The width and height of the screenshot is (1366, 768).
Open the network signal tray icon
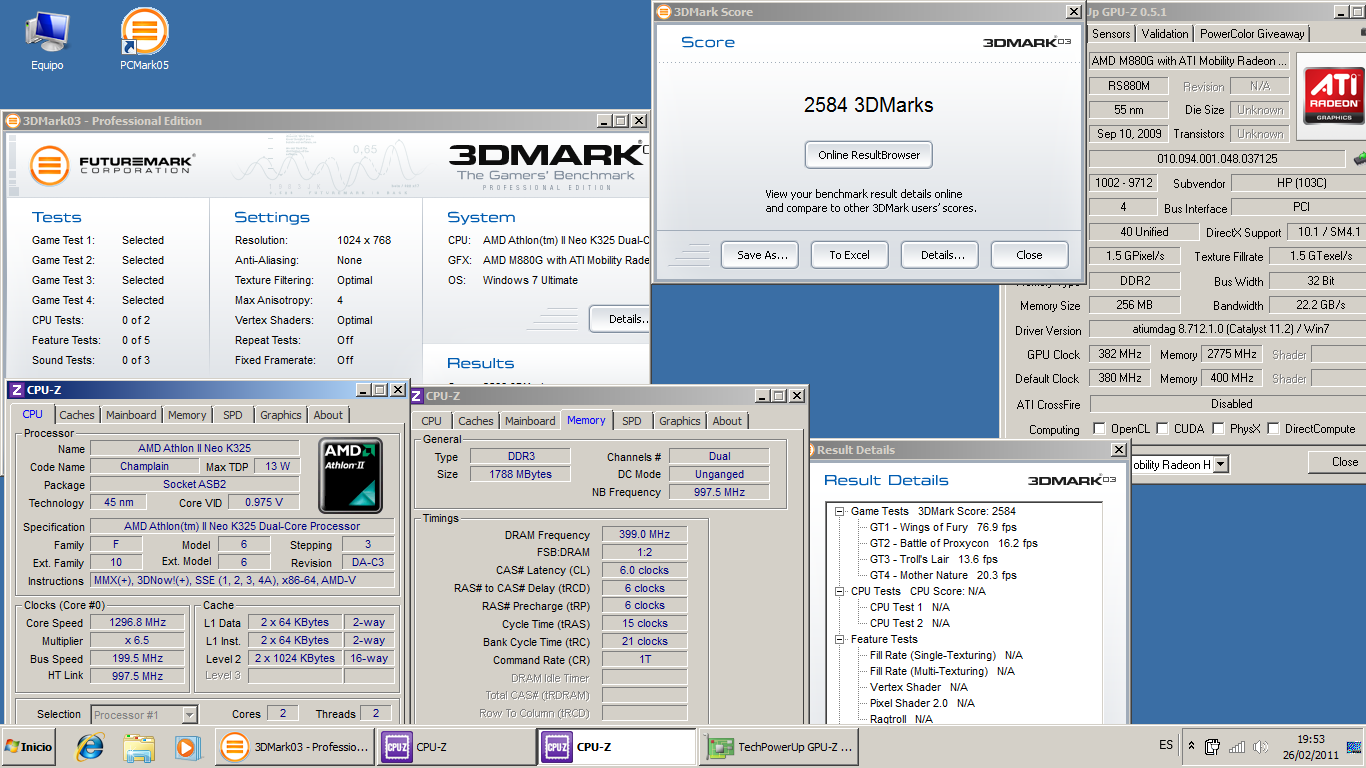pyautogui.click(x=1237, y=746)
